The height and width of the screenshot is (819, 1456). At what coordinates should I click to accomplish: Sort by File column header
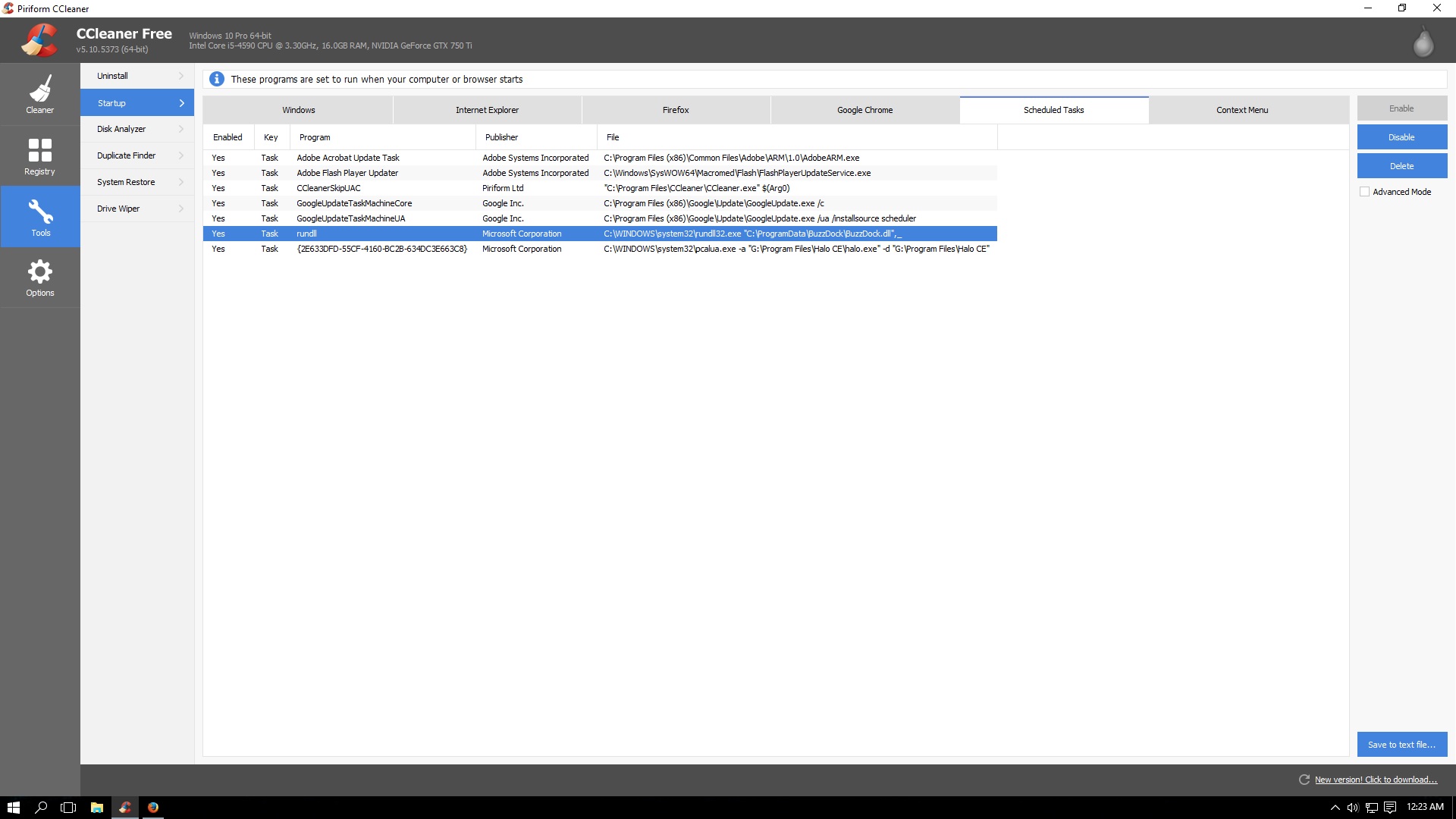coord(797,137)
